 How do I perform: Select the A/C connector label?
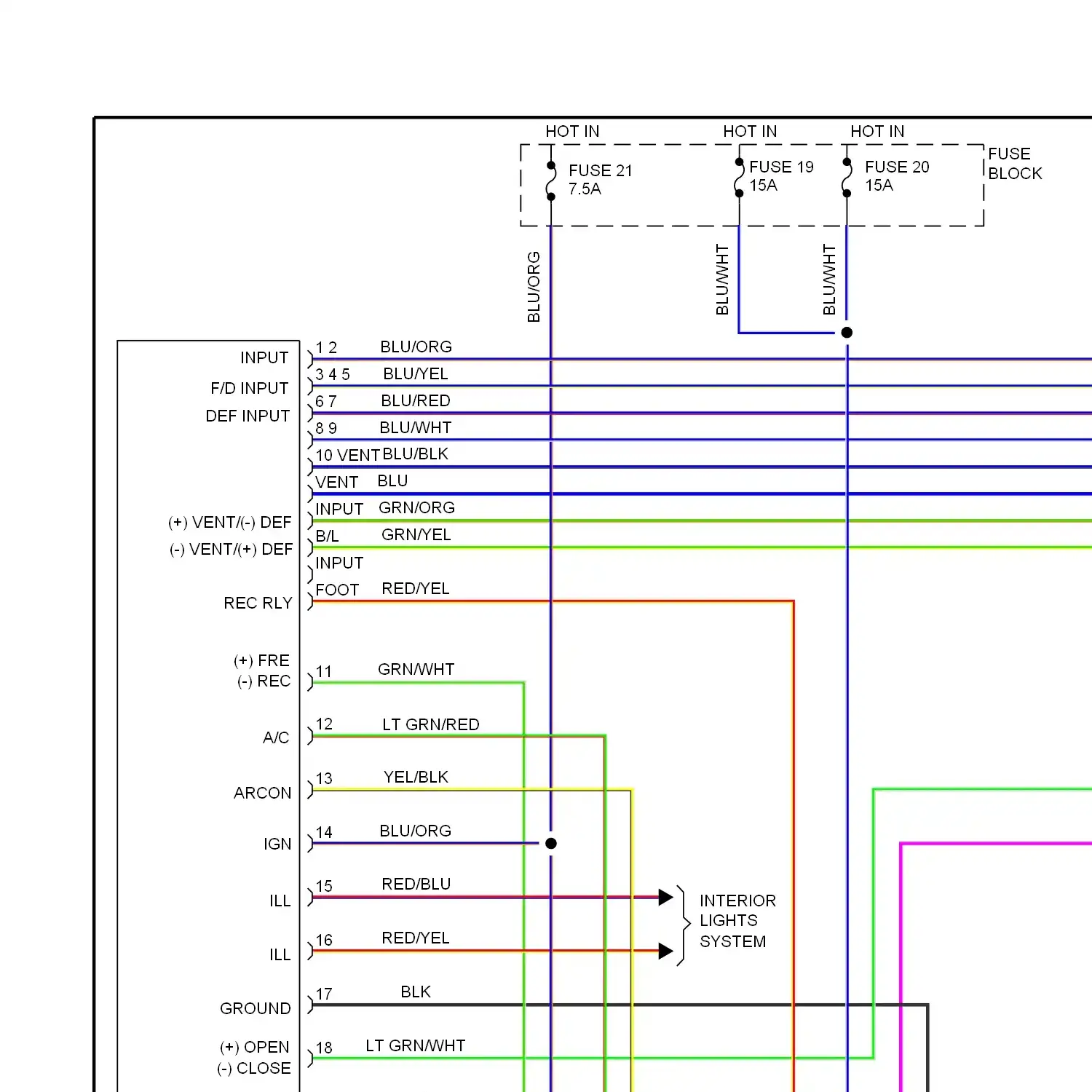point(276,737)
